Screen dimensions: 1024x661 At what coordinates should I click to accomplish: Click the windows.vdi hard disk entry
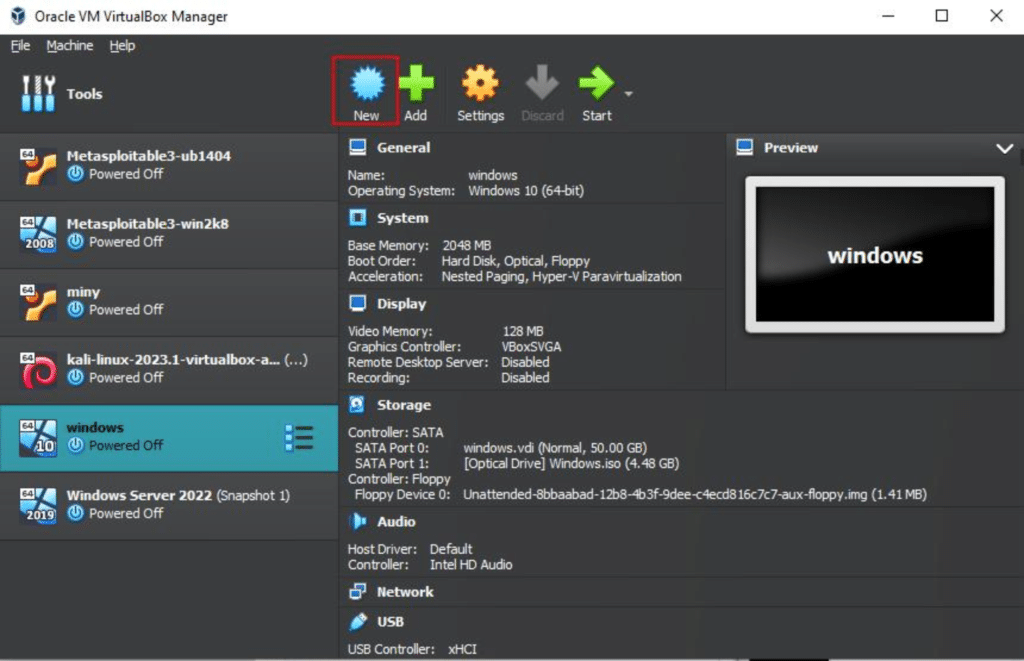point(555,448)
